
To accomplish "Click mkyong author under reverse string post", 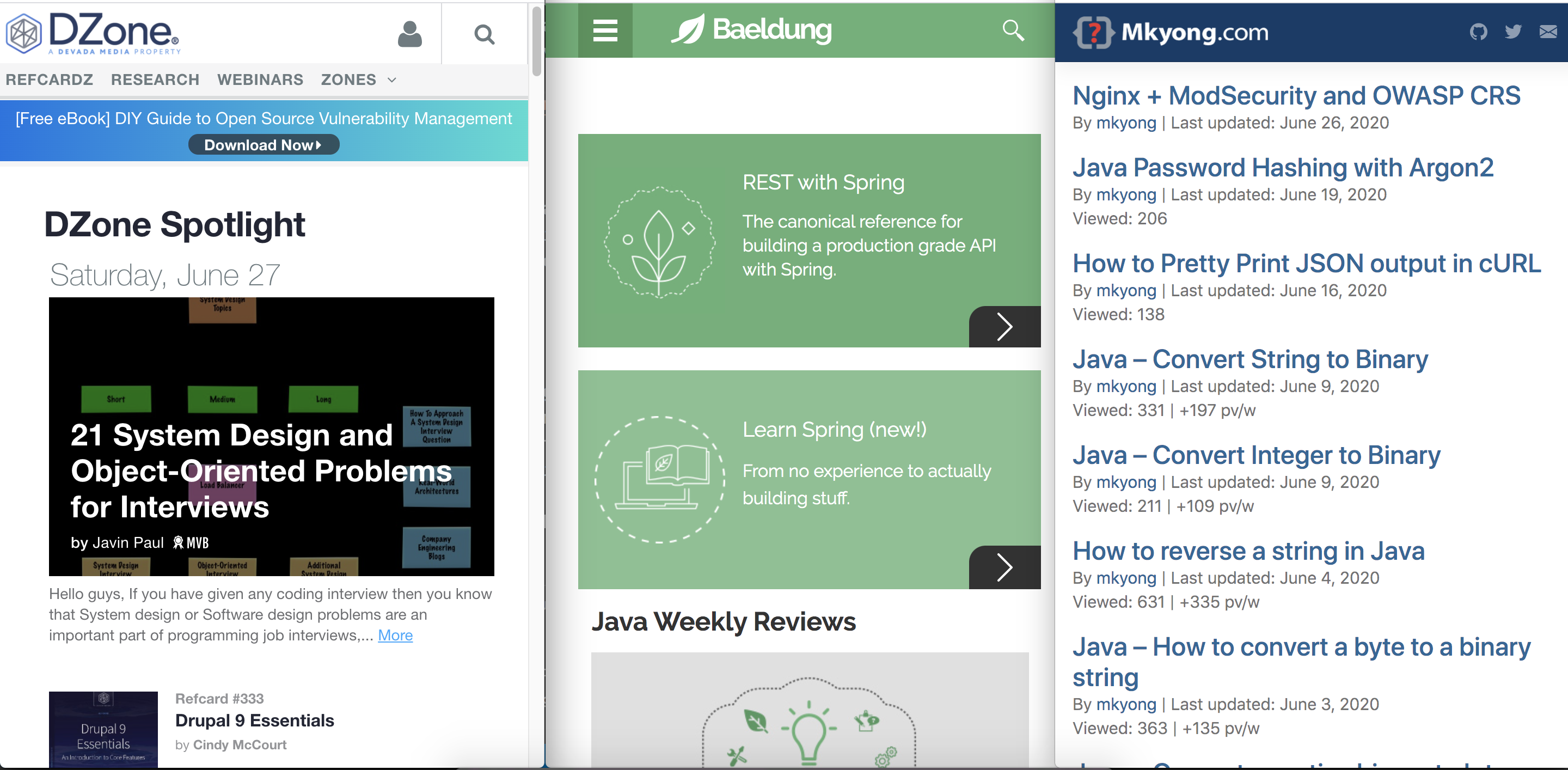I will click(1126, 578).
